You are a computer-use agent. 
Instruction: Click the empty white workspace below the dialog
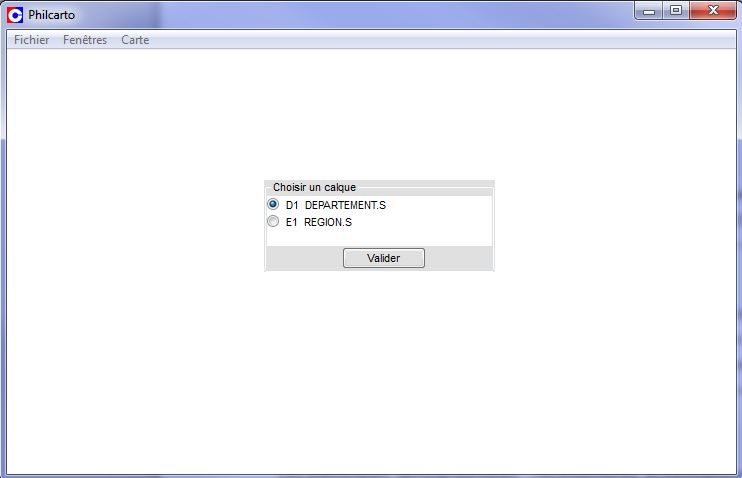(x=371, y=372)
